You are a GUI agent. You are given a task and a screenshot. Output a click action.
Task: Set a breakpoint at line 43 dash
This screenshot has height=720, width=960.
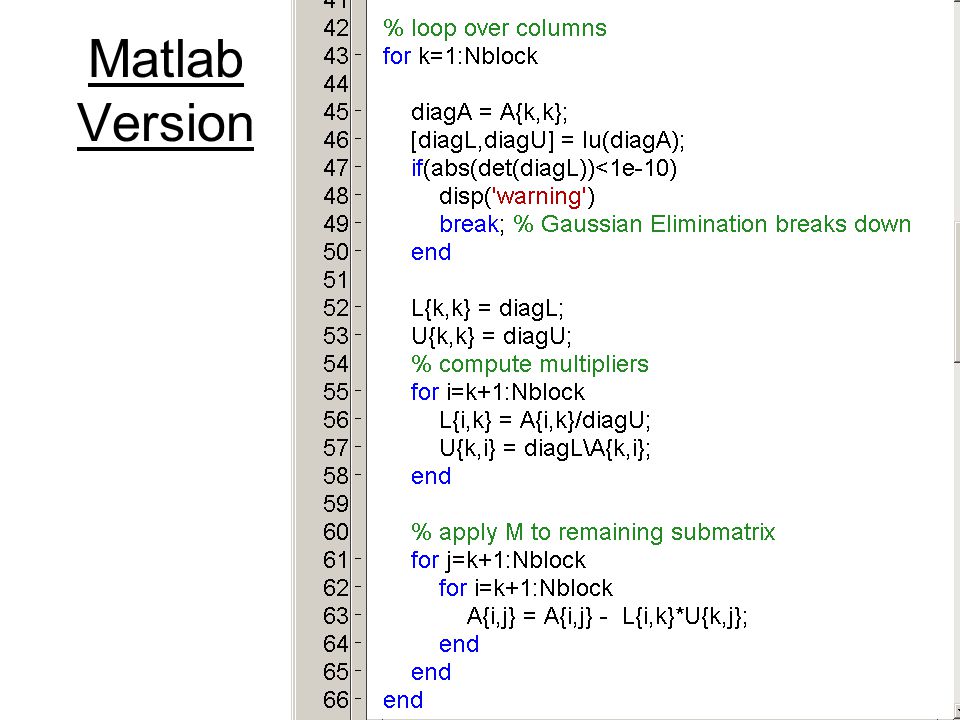pos(359,56)
